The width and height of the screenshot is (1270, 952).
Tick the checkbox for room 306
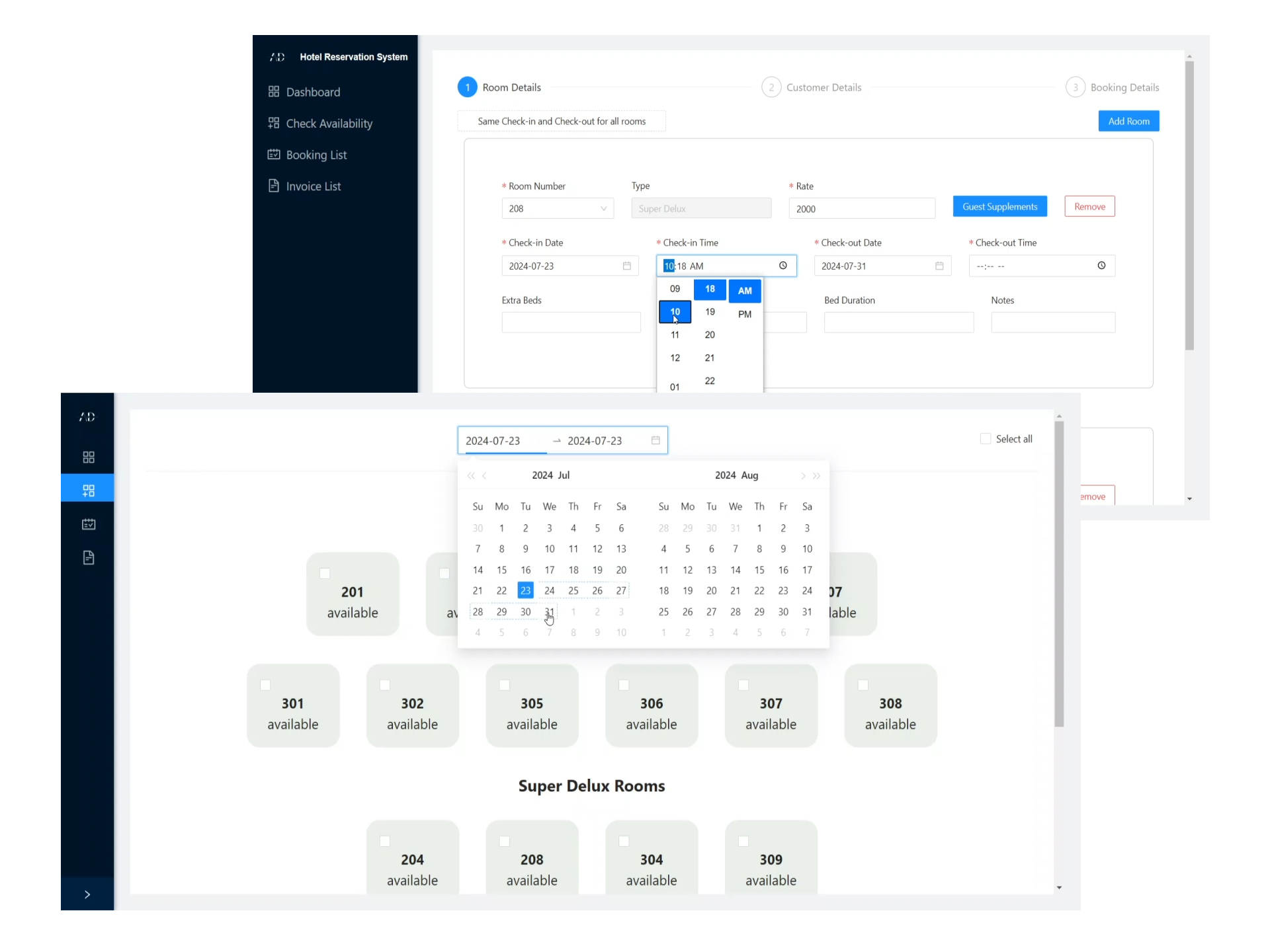[x=624, y=685]
